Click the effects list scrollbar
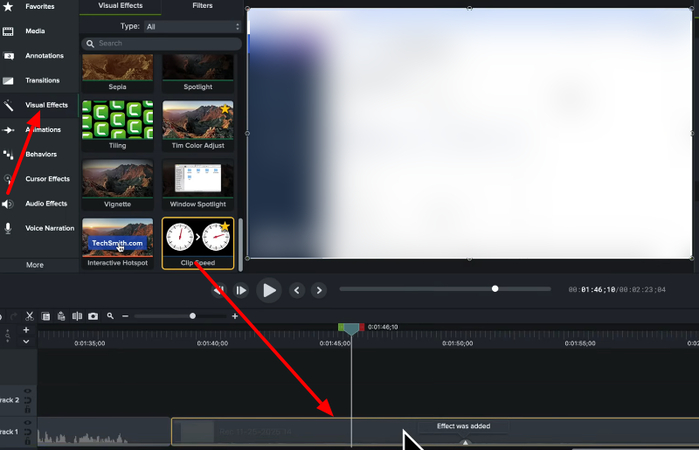This screenshot has height=450, width=699. (x=241, y=244)
